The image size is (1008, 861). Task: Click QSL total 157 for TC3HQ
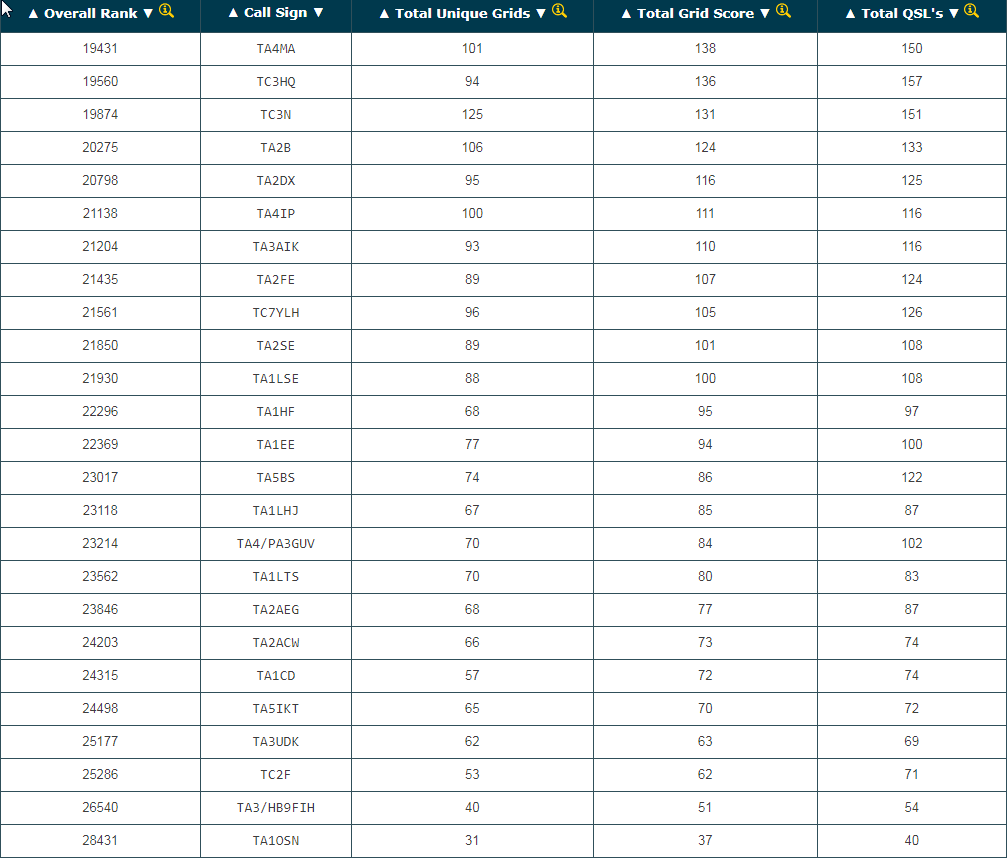(x=912, y=81)
